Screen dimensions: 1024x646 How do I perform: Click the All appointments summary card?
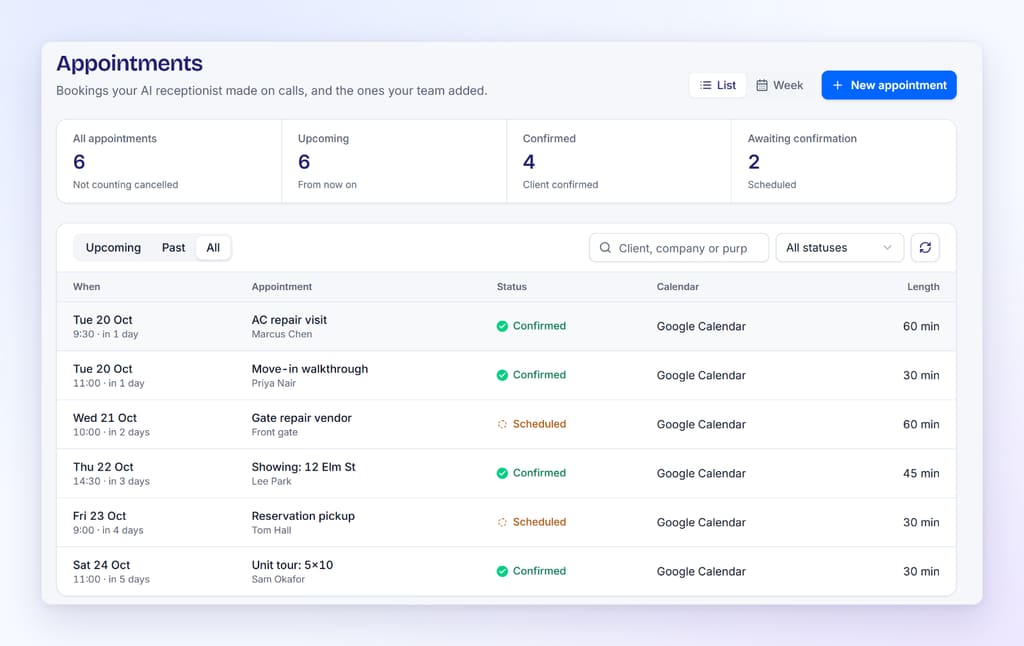pos(169,161)
